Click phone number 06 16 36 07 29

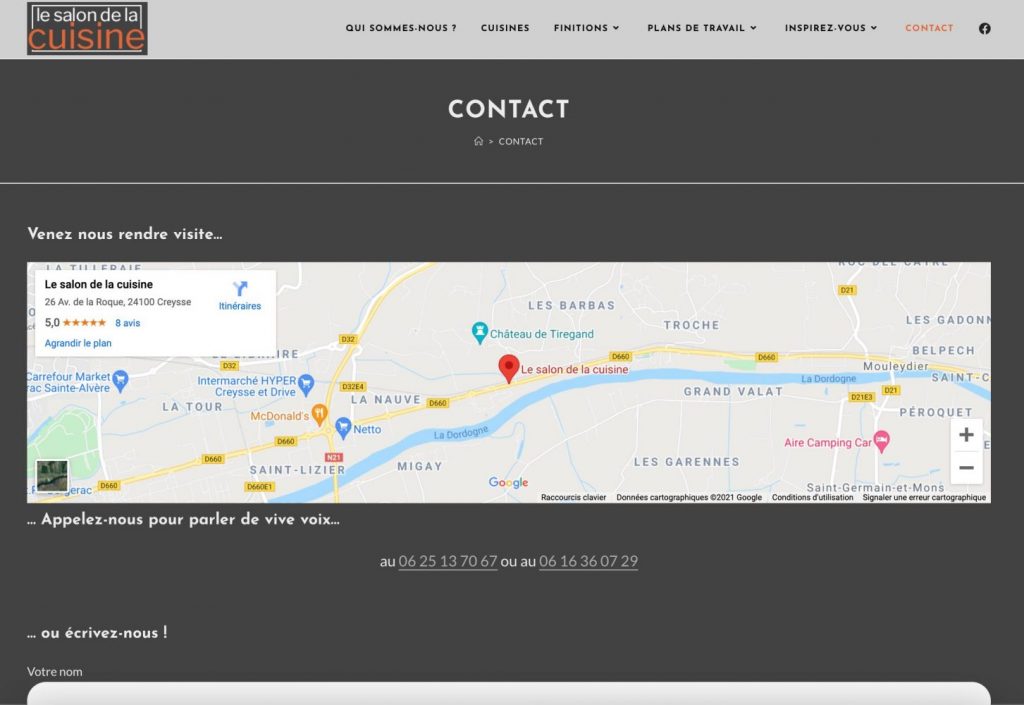[x=588, y=561]
